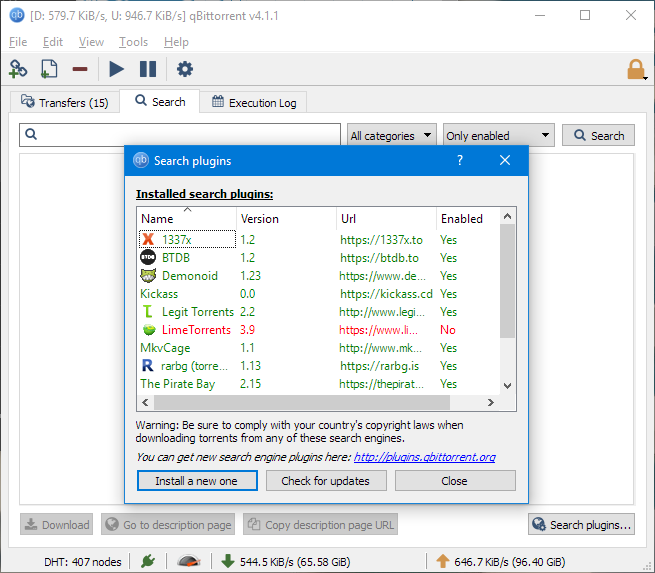Click the connection status plug icon
This screenshot has height=573, width=655.
(x=148, y=561)
